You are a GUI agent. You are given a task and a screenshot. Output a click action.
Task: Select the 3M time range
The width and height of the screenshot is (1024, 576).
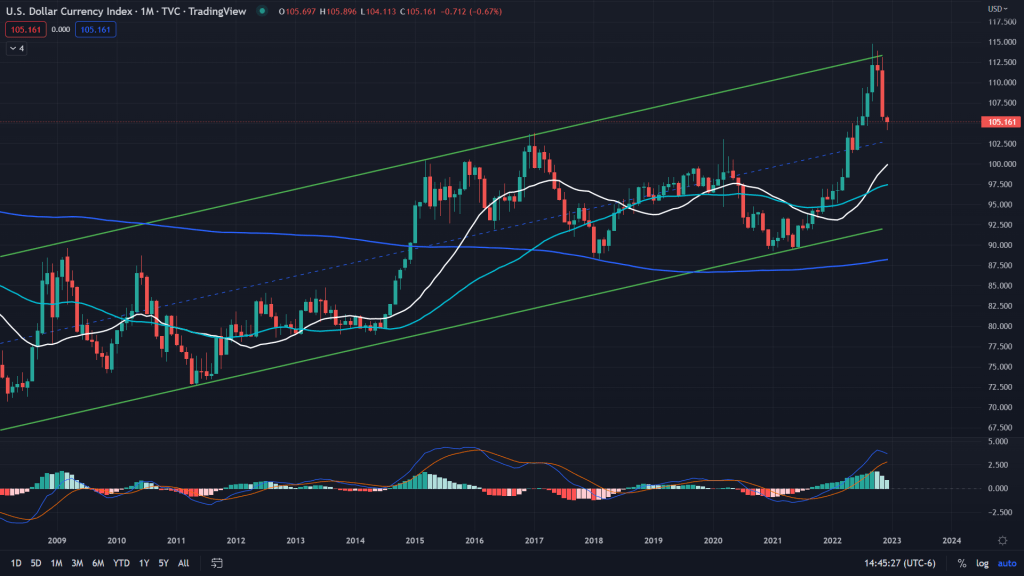coord(76,563)
